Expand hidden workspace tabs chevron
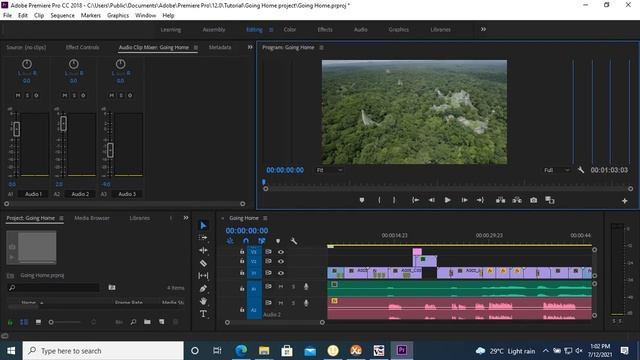The image size is (640, 360). pyautogui.click(x=483, y=29)
